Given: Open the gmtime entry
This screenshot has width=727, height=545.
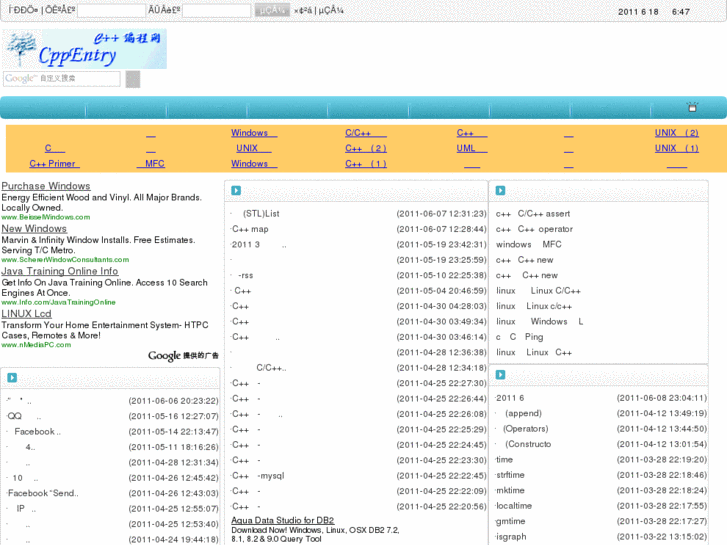Looking at the screenshot, I should pyautogui.click(x=510, y=521).
